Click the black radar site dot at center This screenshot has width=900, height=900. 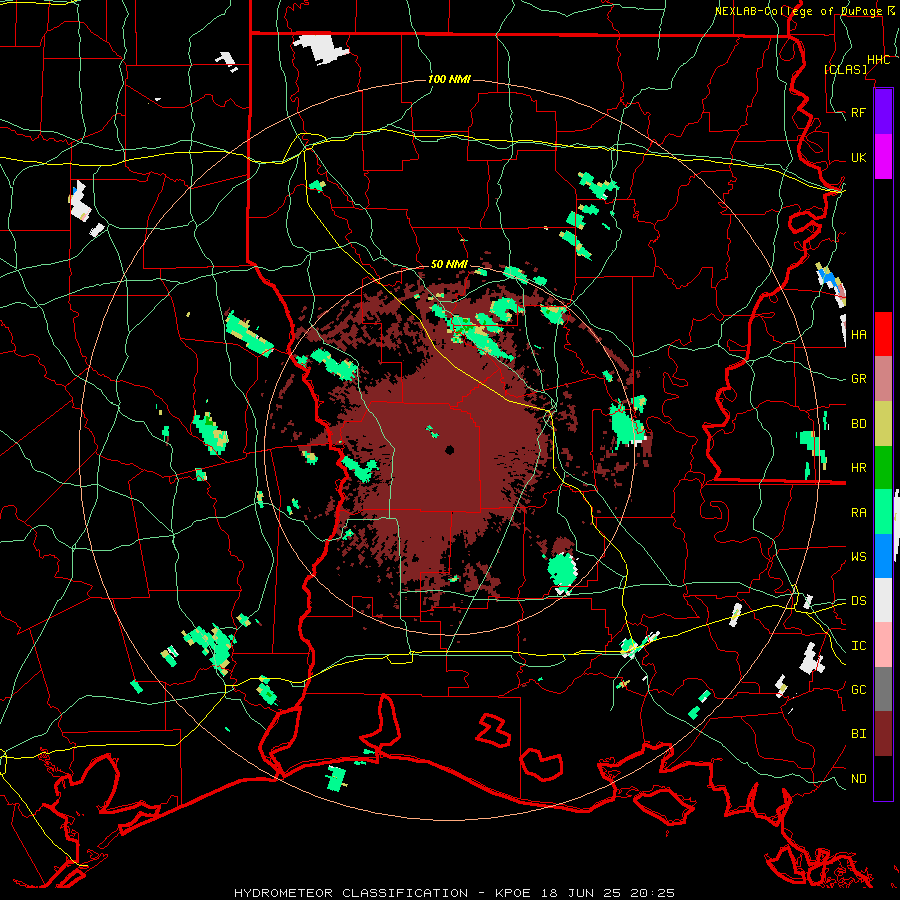click(449, 450)
